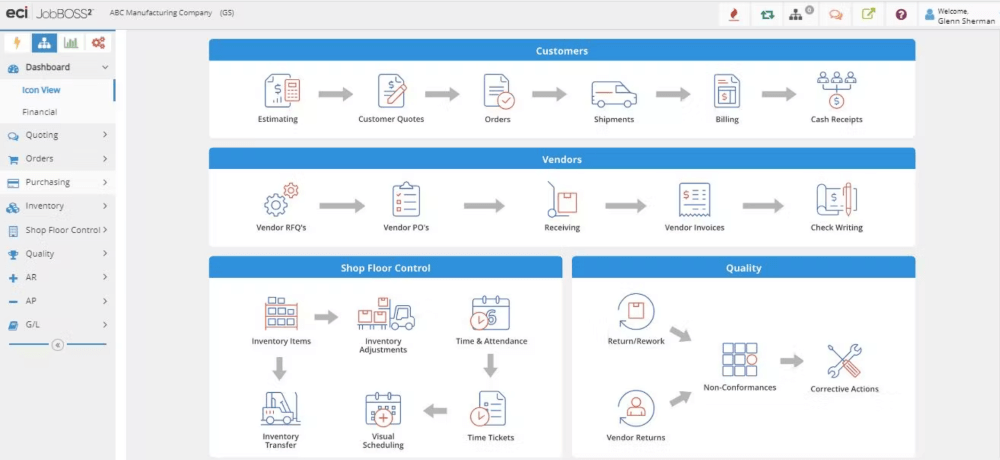Switch to the bar chart reports icon
The image size is (1000, 460).
point(71,43)
